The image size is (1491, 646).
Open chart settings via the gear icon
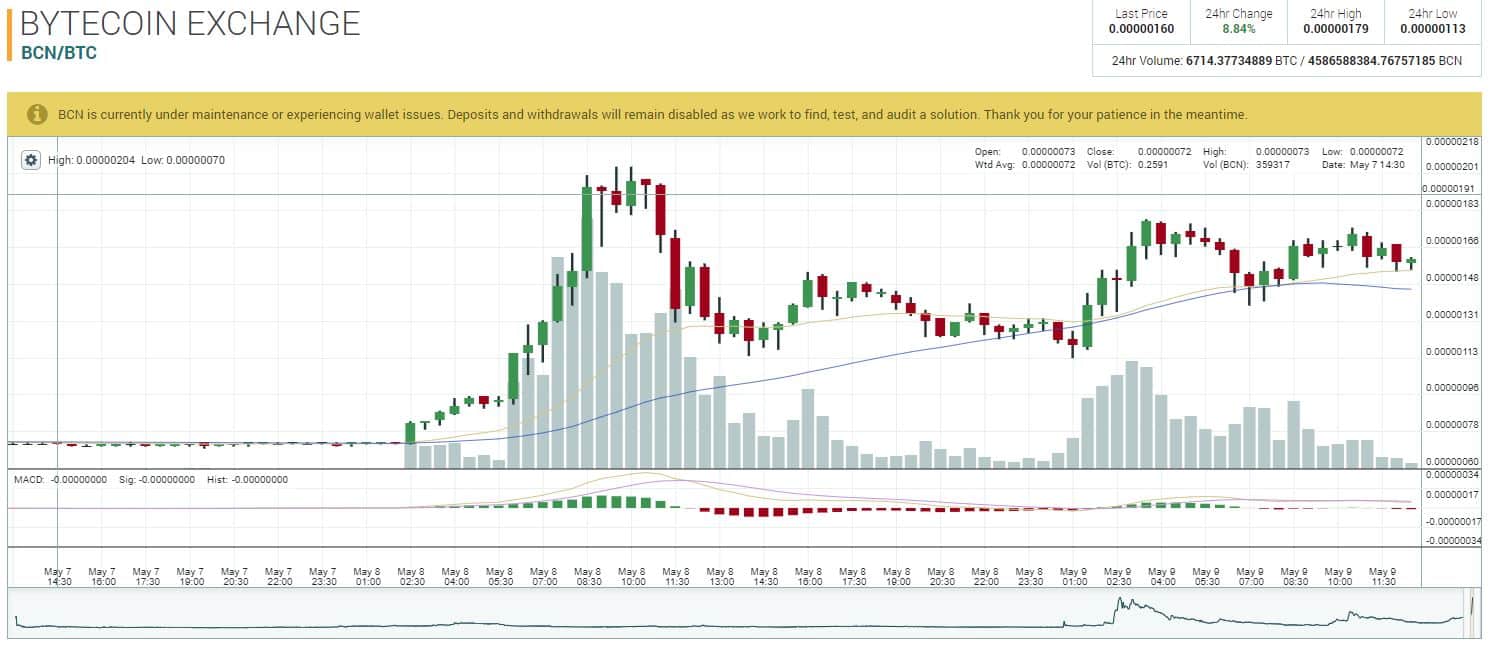pyautogui.click(x=31, y=160)
